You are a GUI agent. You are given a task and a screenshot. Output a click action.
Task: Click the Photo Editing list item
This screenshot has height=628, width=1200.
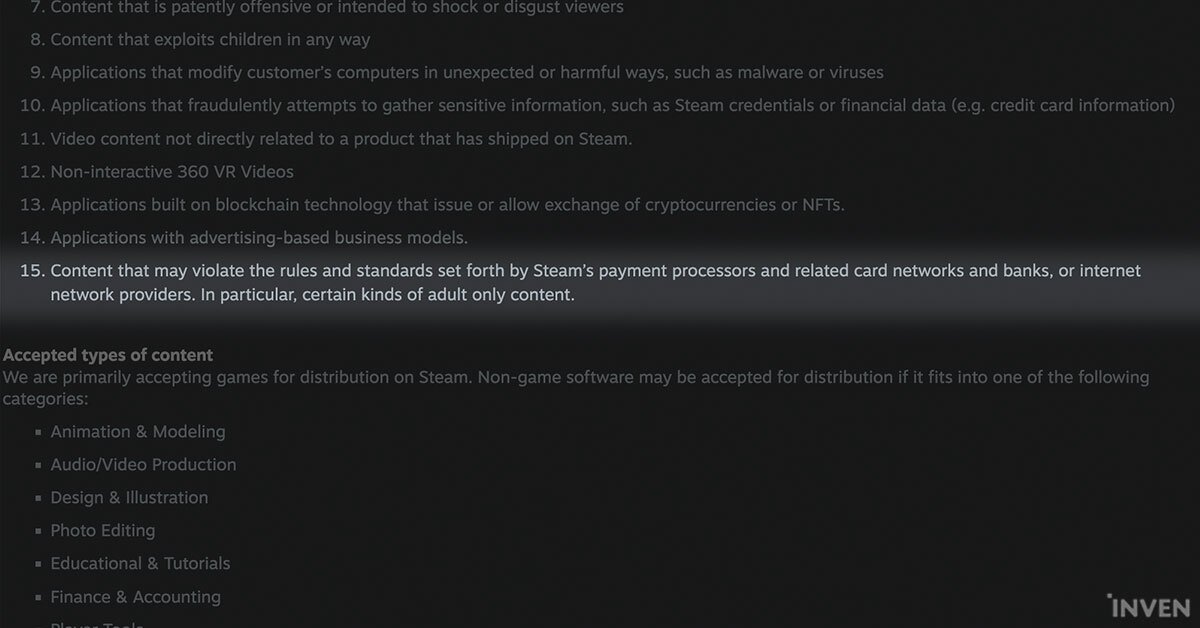pos(103,531)
